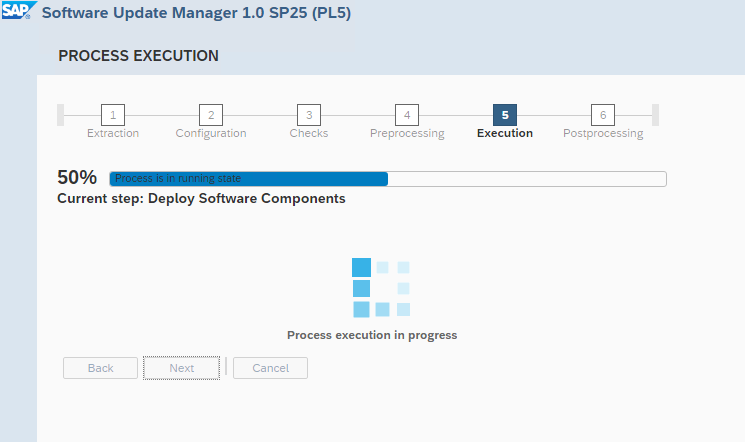Select roadmap step number 3 box

click(x=309, y=114)
